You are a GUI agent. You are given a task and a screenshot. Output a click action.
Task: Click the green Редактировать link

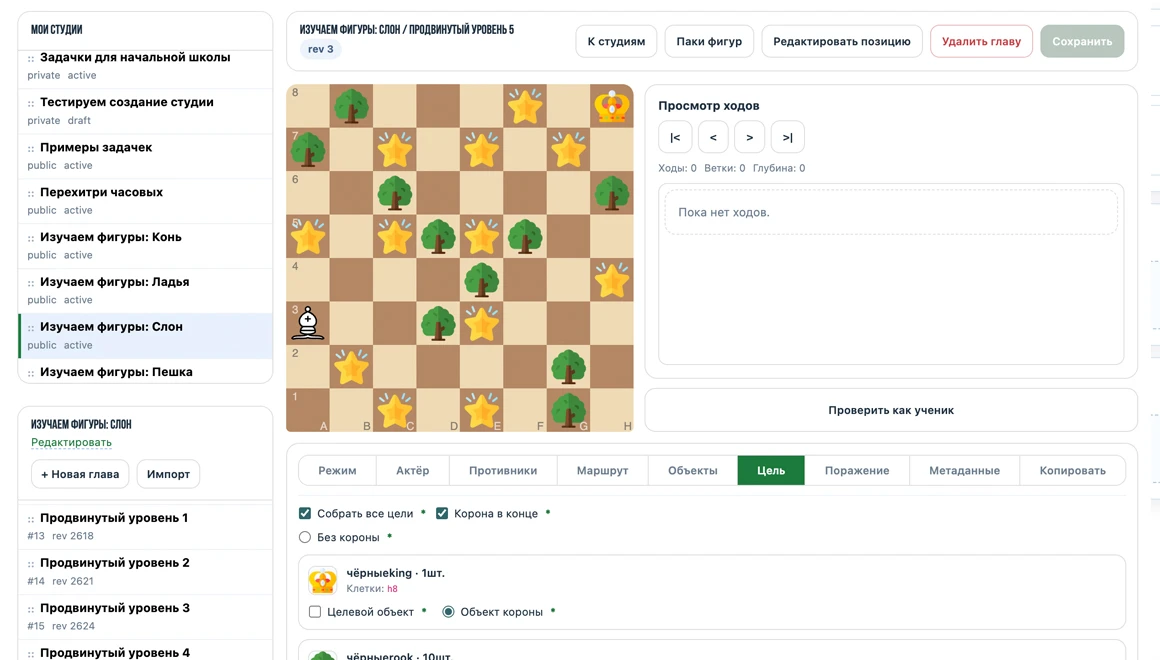[x=71, y=442]
